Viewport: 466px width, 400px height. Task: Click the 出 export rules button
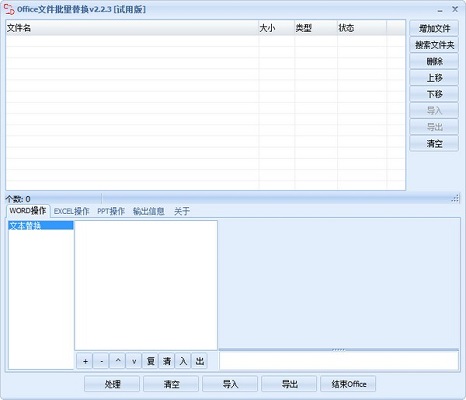[199, 361]
